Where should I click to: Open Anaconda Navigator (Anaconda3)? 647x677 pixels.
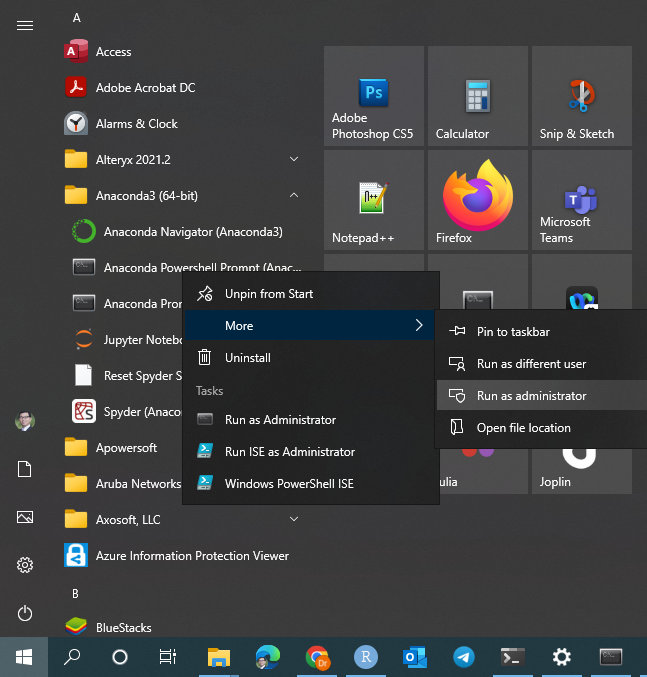(181, 232)
